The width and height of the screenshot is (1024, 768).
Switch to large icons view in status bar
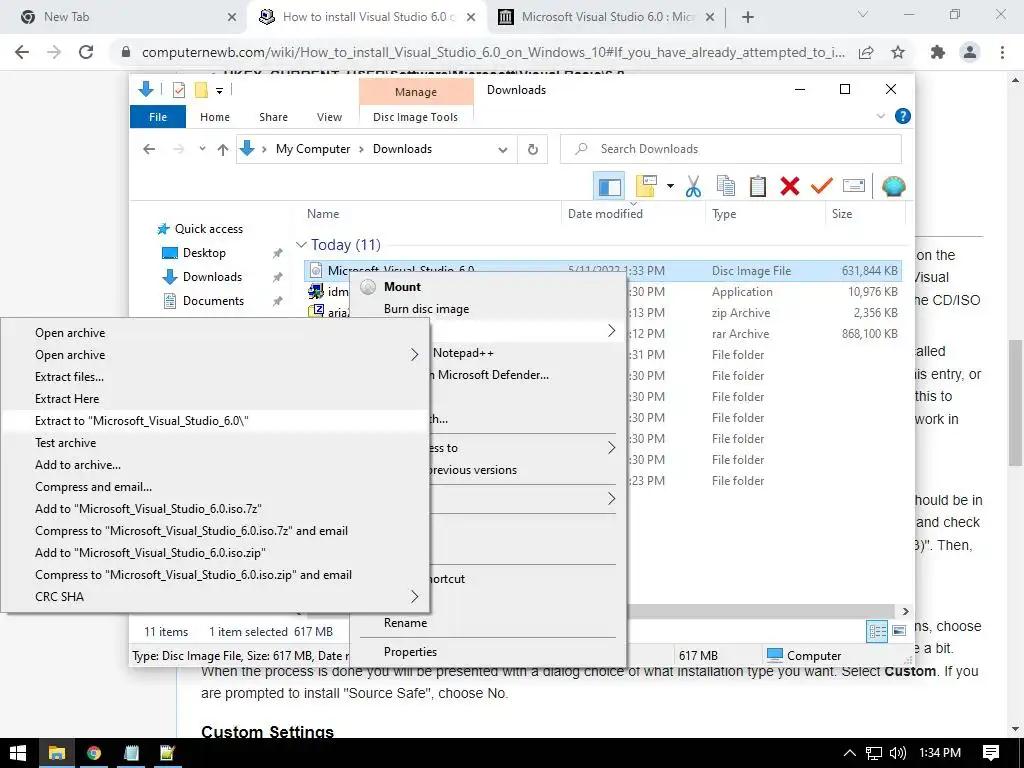[899, 631]
